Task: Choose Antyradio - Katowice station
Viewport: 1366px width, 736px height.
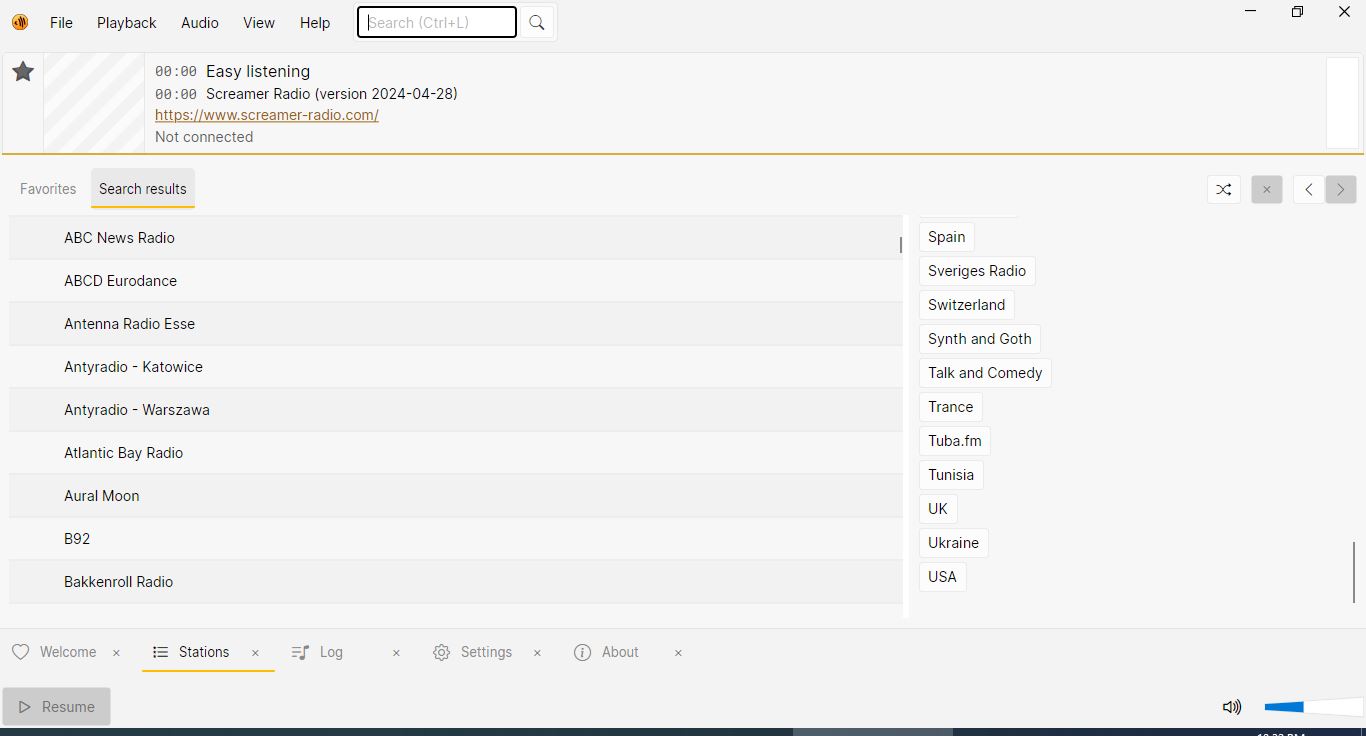Action: click(456, 367)
